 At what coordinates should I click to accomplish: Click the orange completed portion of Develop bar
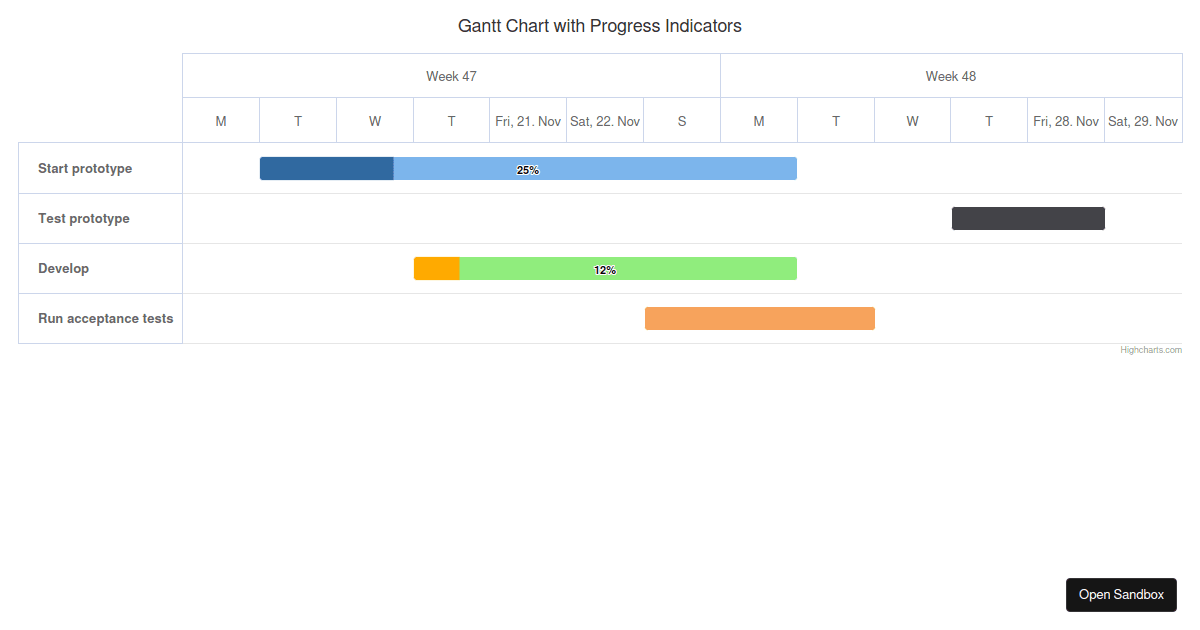pos(436,268)
